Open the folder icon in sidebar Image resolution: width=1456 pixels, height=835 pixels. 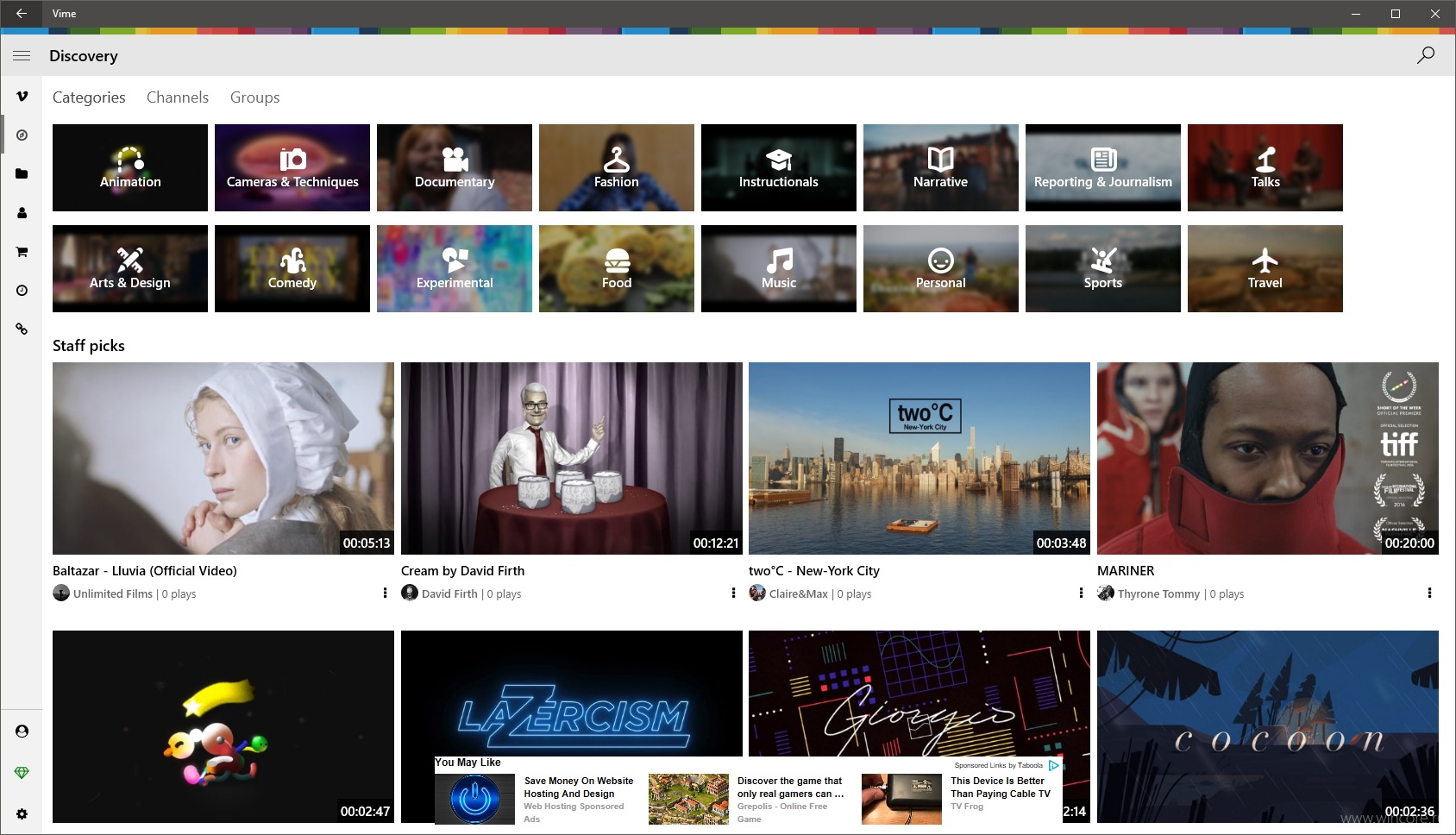[22, 174]
